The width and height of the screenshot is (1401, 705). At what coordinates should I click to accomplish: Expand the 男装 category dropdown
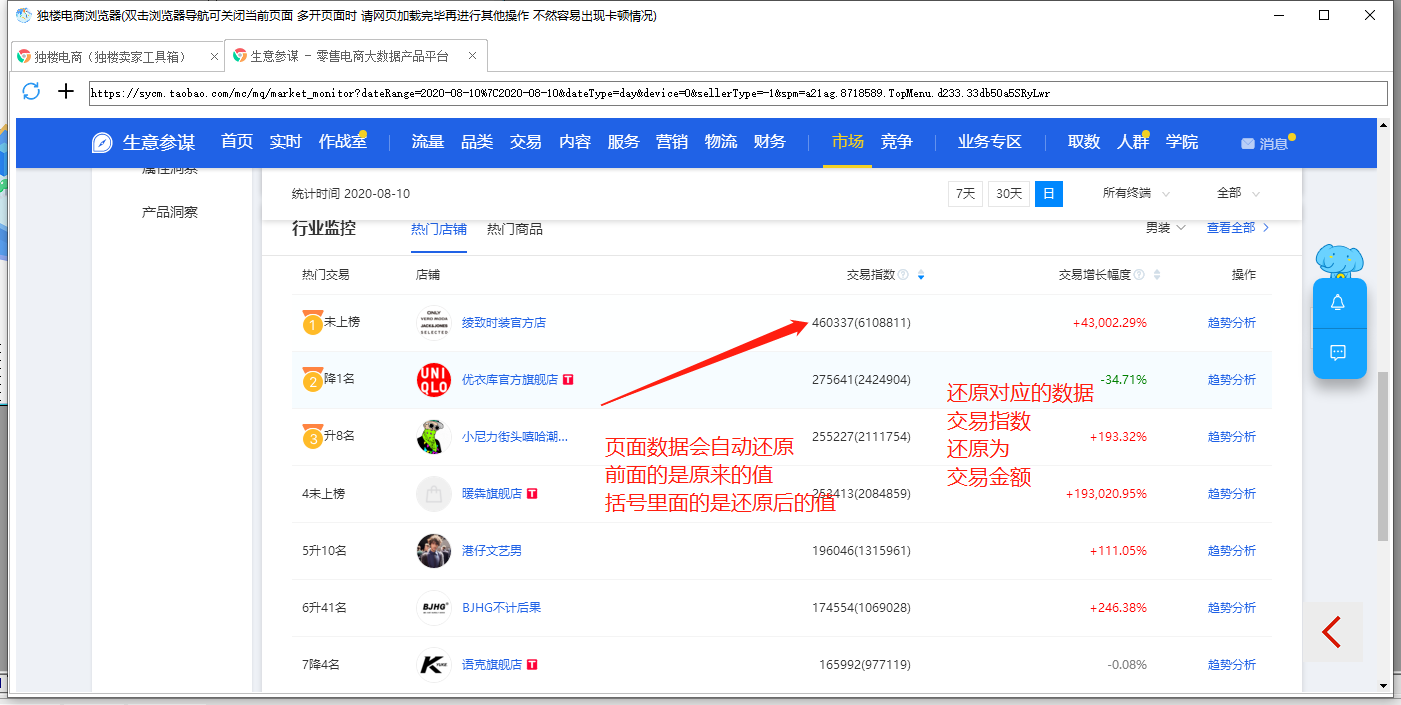point(1166,228)
